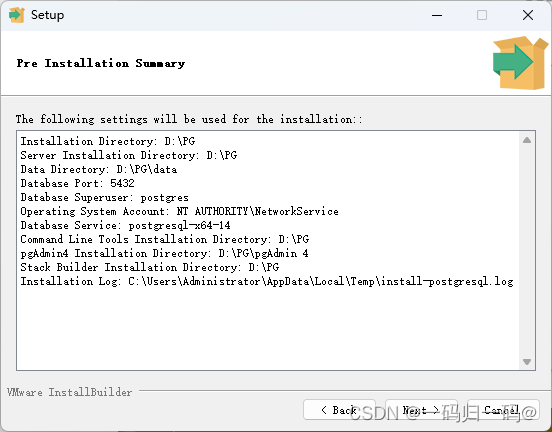Image resolution: width=552 pixels, height=432 pixels.
Task: Click the pgAdmin4 Installation Directory line
Action: point(165,253)
